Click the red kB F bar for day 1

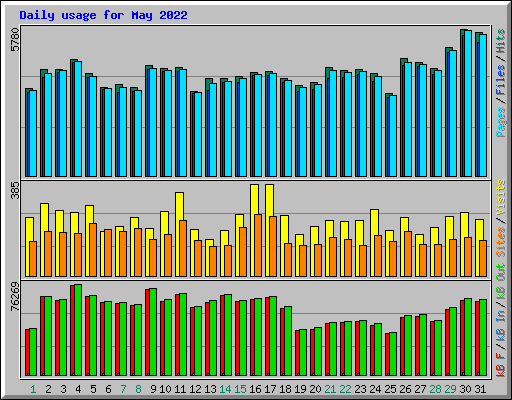[x=27, y=353]
